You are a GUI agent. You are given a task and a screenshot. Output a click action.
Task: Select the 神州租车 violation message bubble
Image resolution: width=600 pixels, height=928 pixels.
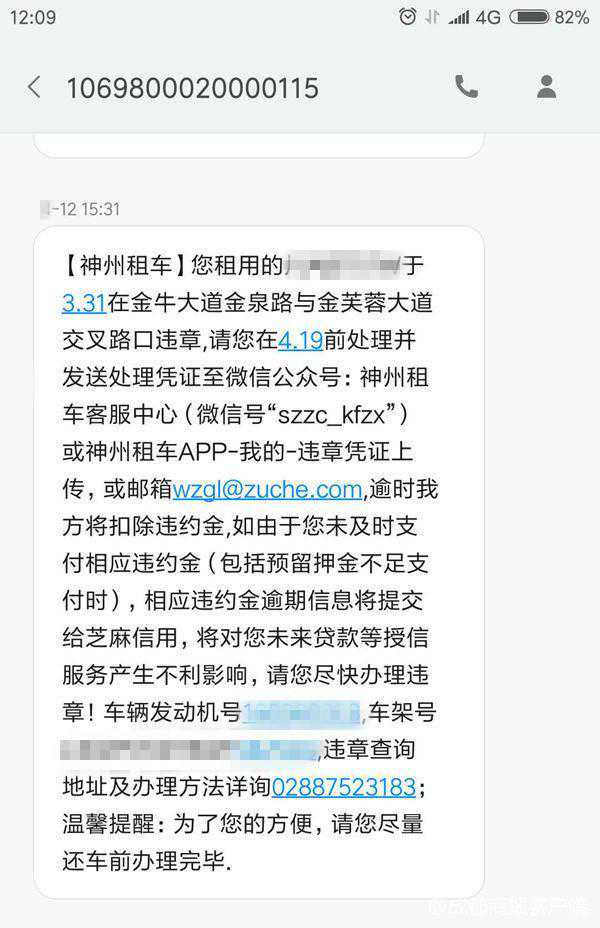click(259, 563)
